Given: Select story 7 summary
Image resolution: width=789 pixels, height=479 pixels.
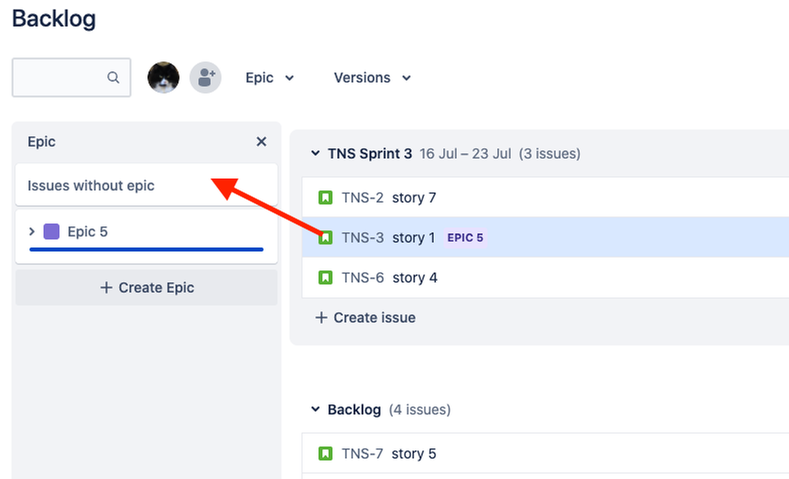Looking at the screenshot, I should [414, 198].
